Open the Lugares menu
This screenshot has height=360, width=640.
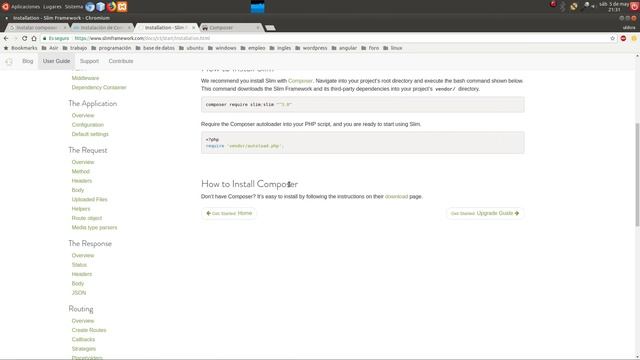pos(52,7)
